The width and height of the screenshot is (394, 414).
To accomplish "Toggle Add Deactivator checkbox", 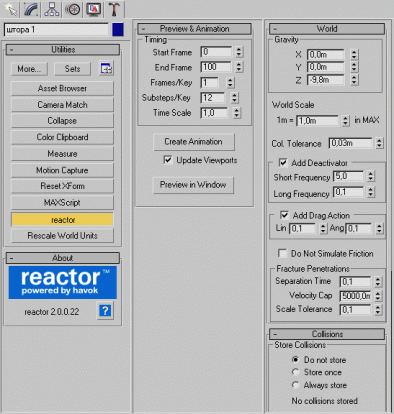I will [x=283, y=163].
